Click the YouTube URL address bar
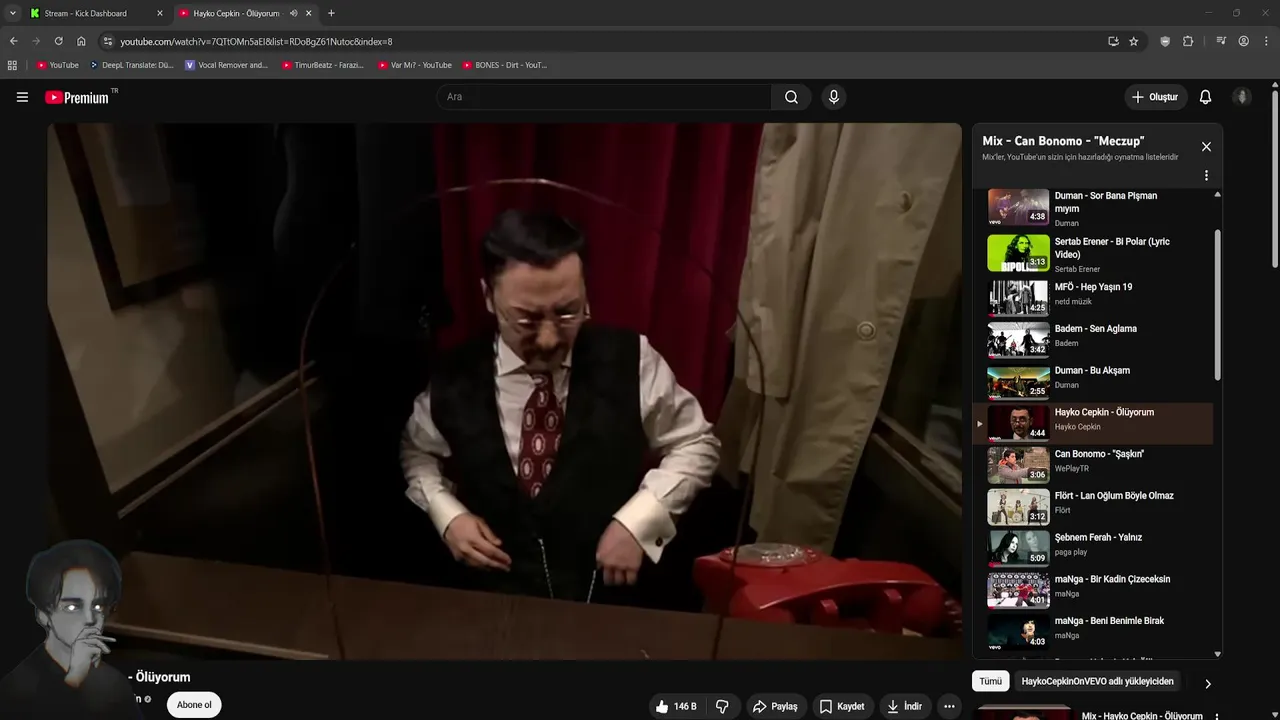The width and height of the screenshot is (1280, 720). [600, 41]
